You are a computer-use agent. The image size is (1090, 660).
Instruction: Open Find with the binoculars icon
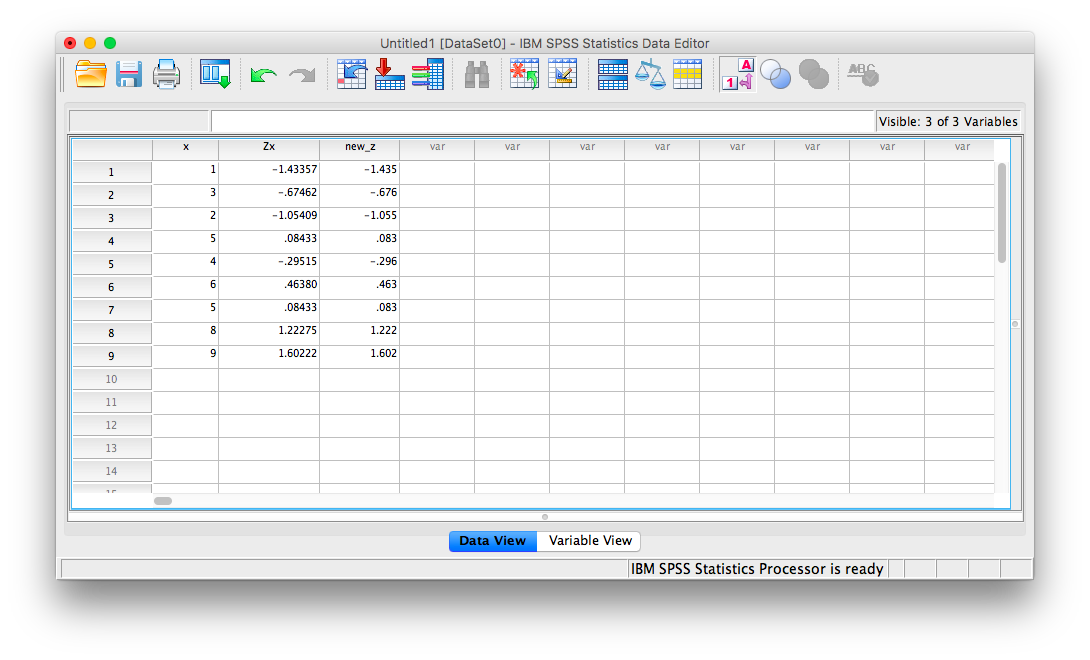coord(477,74)
